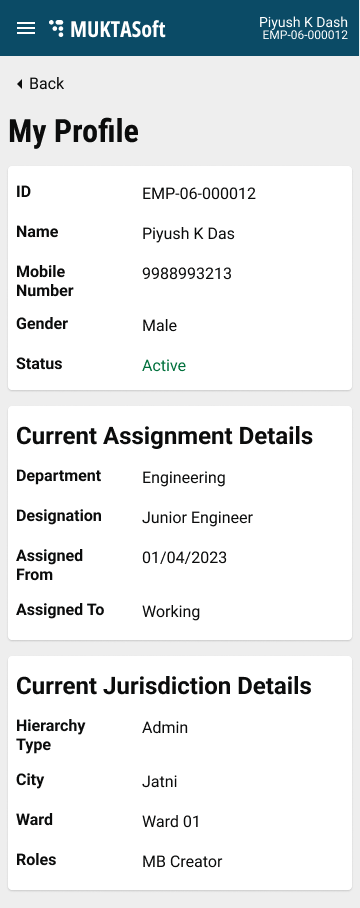360x908 pixels.
Task: Select the ID value EMP-06-000012
Action: coord(199,193)
